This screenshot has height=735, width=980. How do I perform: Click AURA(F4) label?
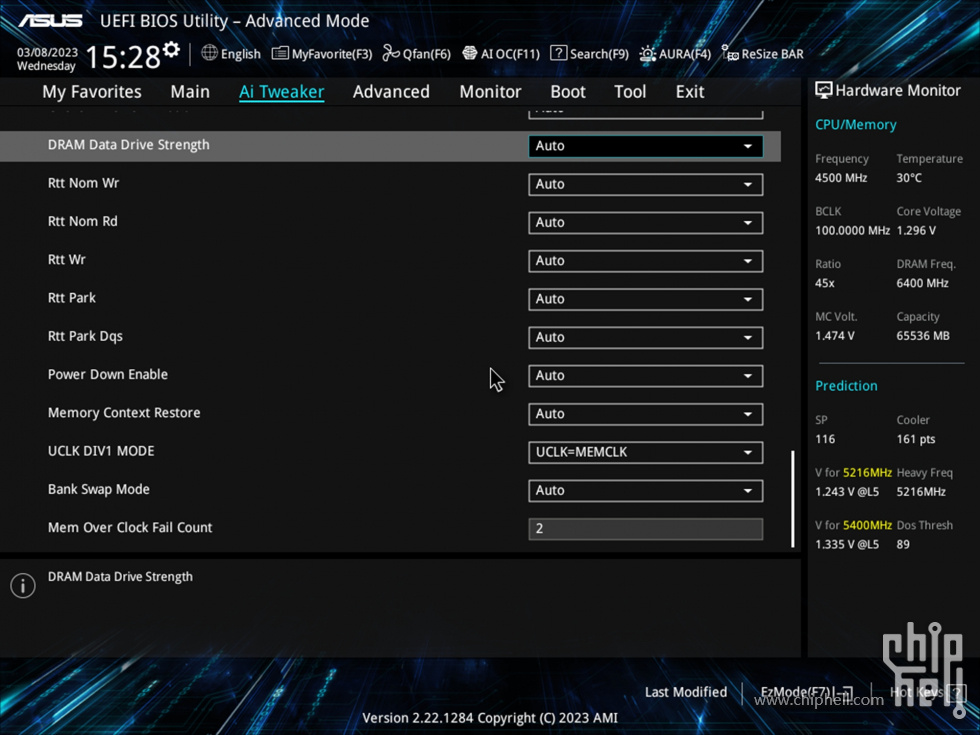pyautogui.click(x=685, y=54)
